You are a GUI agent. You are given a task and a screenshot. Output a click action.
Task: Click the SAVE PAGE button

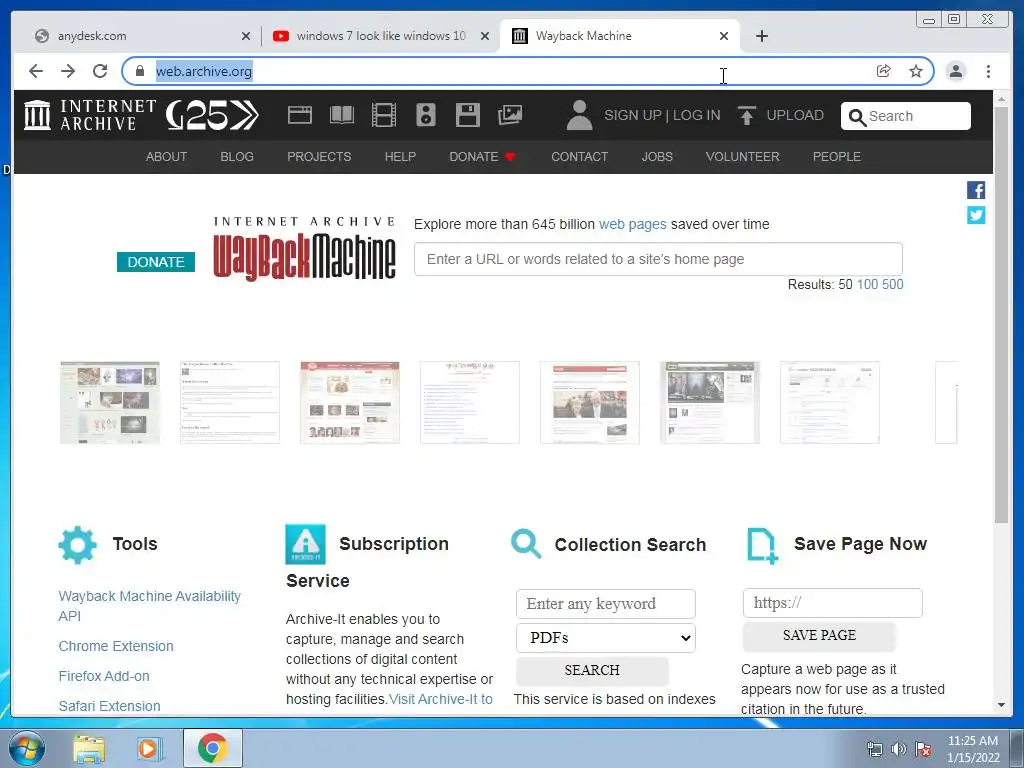(x=819, y=636)
